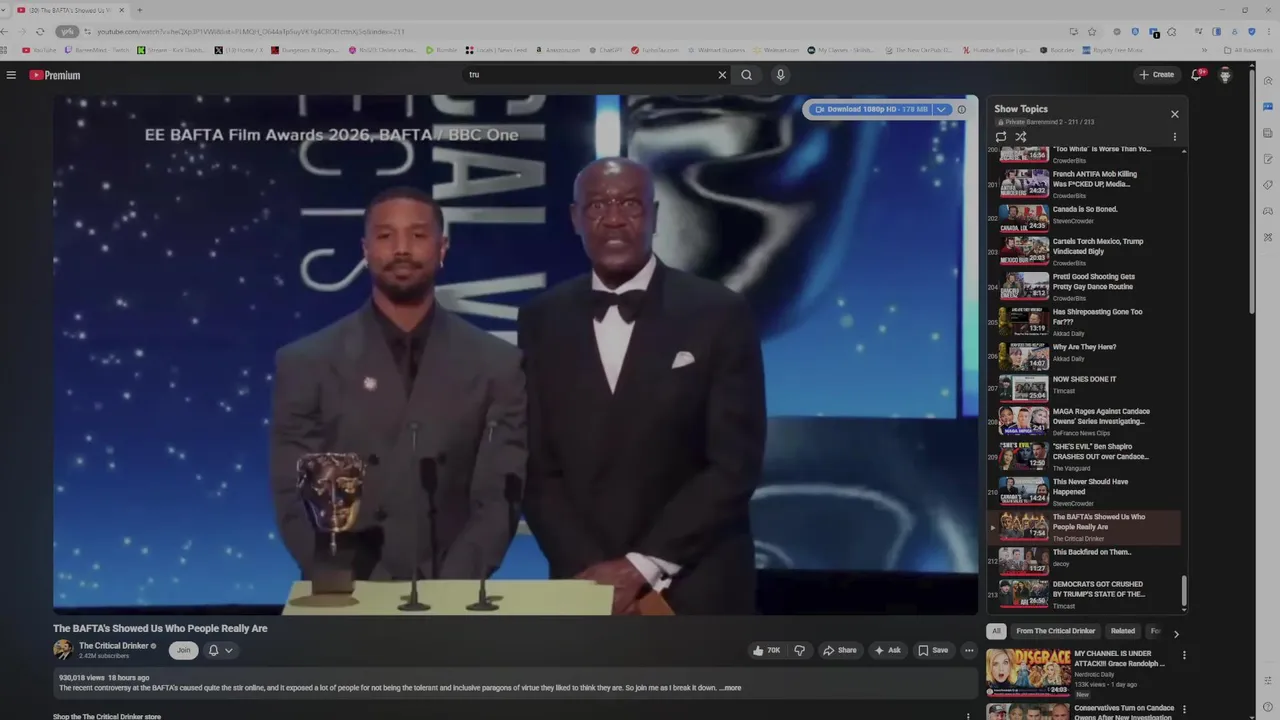Bookmark this page with the star icon
The image size is (1280, 720).
[1092, 31]
